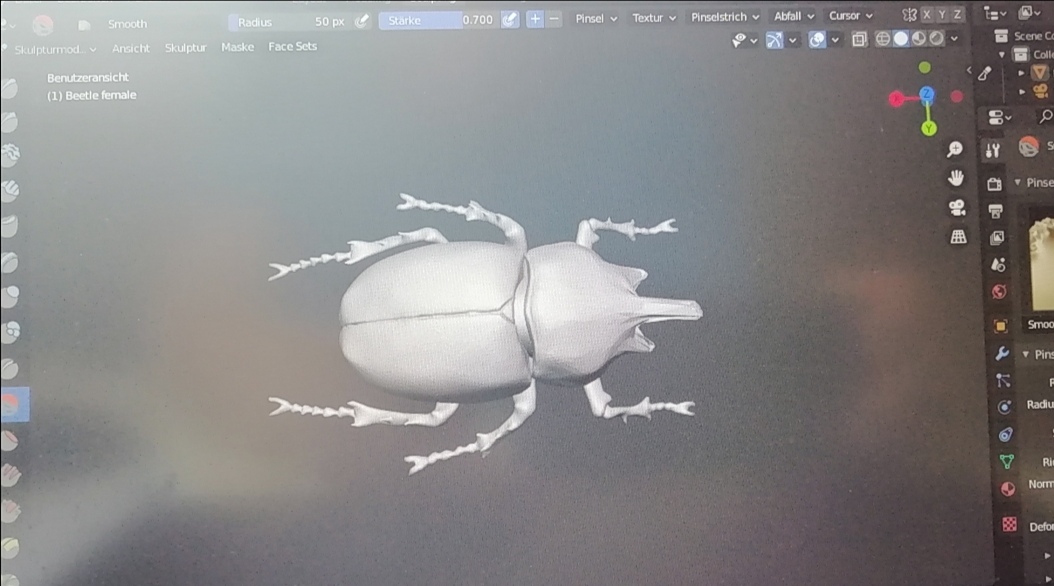Click the subtract (−) brush direction button
This screenshot has width=1054, height=586.
[x=554, y=19]
